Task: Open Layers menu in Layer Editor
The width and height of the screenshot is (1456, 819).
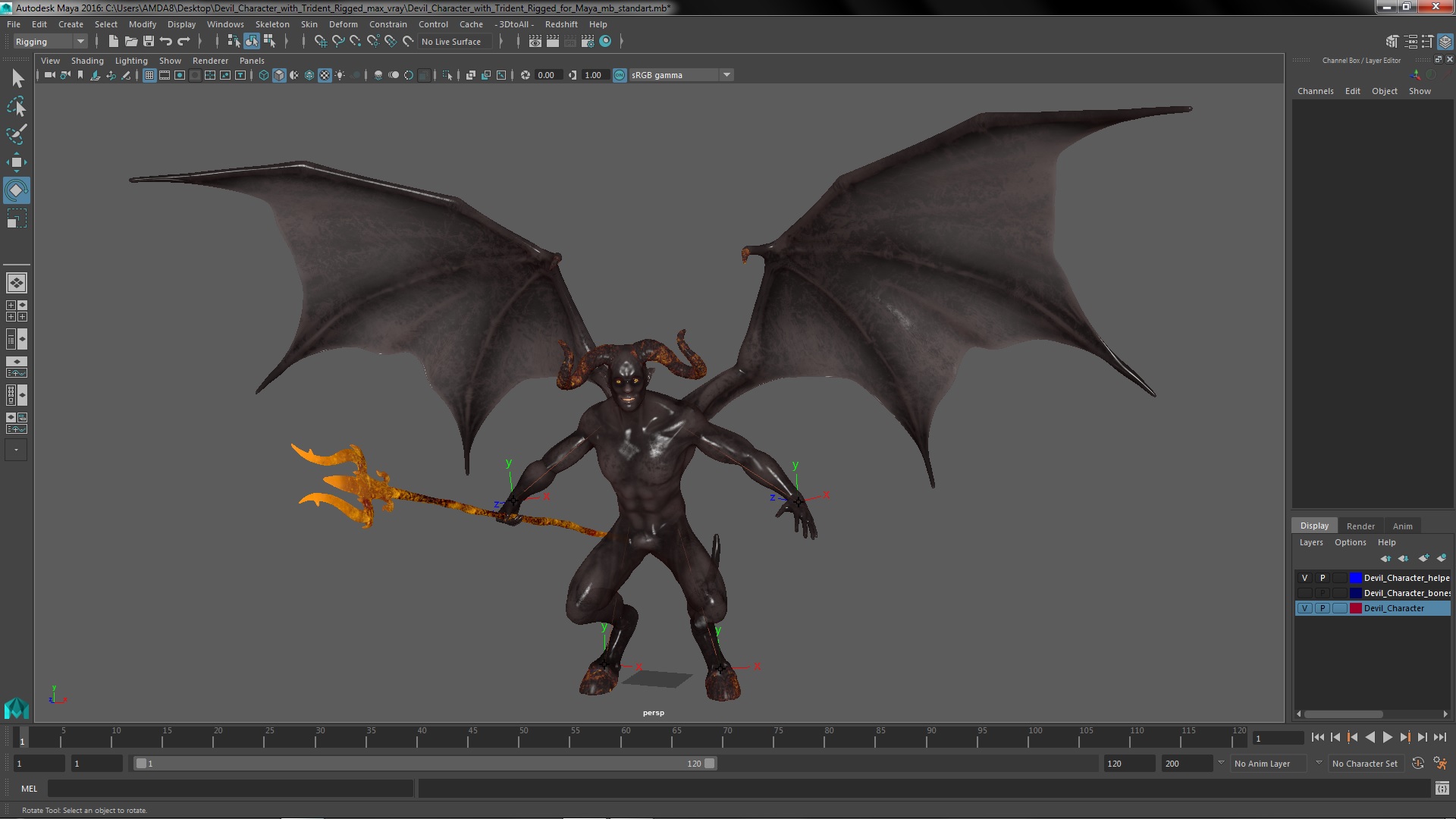Action: 1310,542
